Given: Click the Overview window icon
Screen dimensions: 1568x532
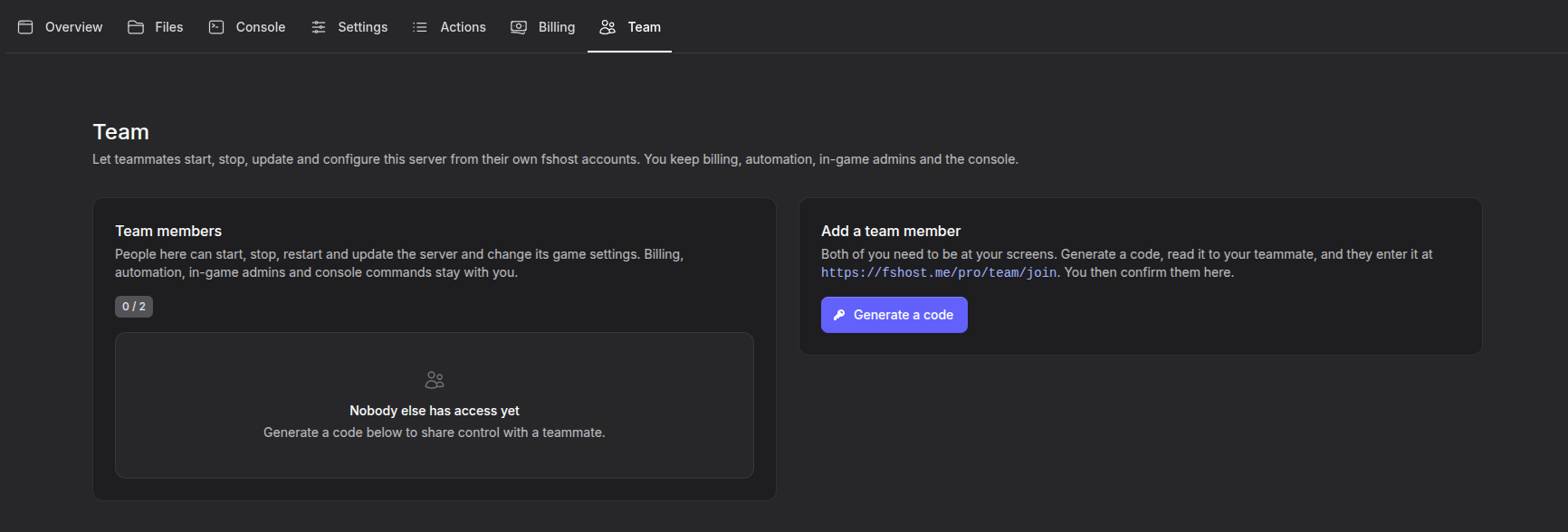Looking at the screenshot, I should (x=25, y=27).
